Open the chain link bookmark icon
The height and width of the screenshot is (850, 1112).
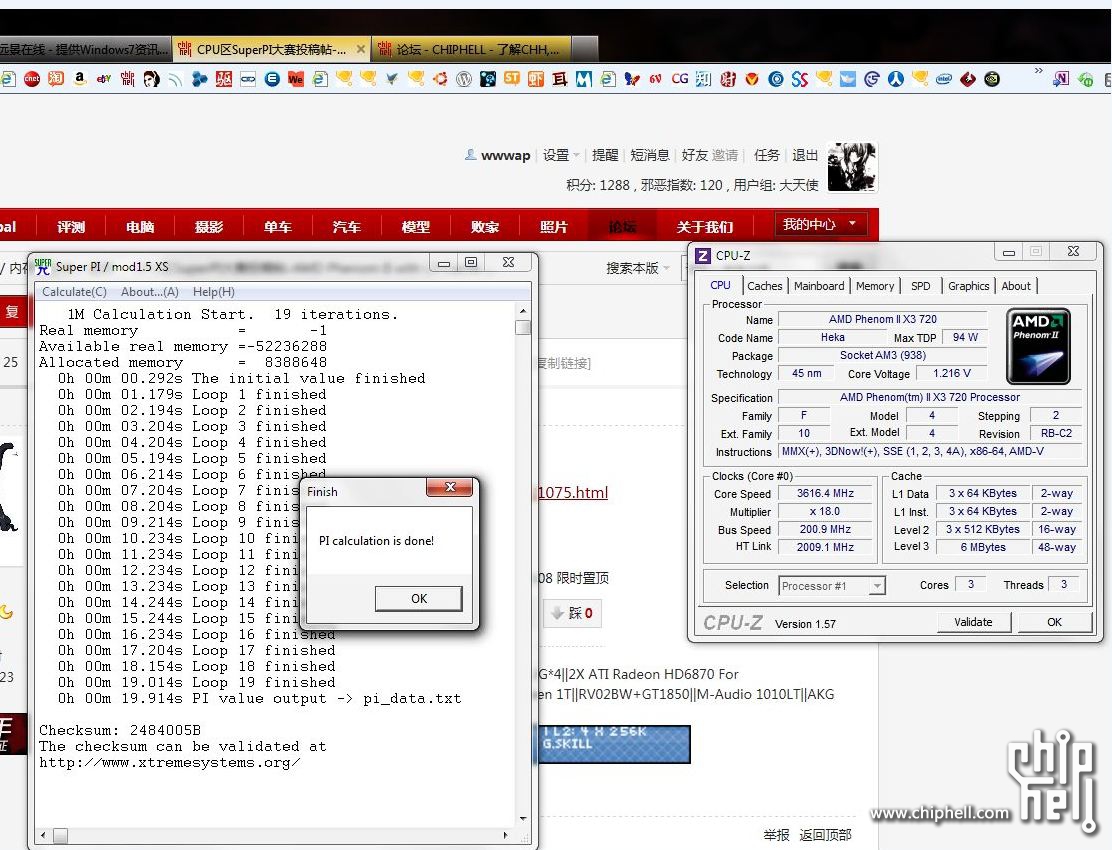248,79
